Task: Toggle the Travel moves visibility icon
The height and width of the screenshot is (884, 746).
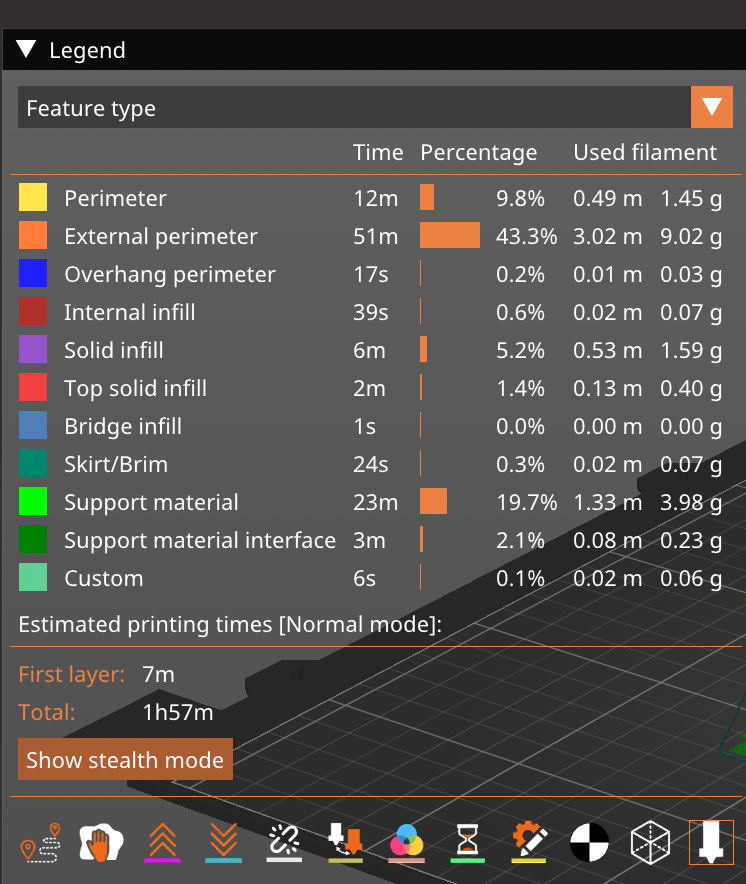Action: click(40, 842)
